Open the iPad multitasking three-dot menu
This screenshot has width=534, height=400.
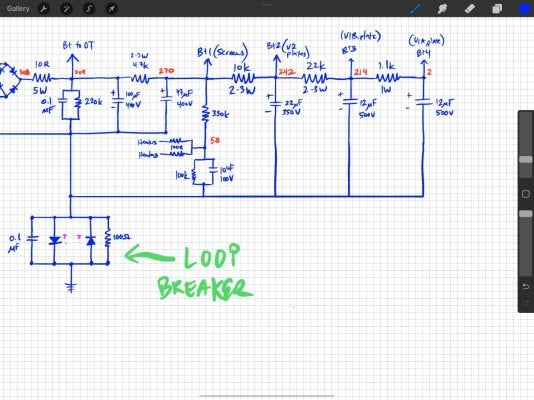pos(267,5)
